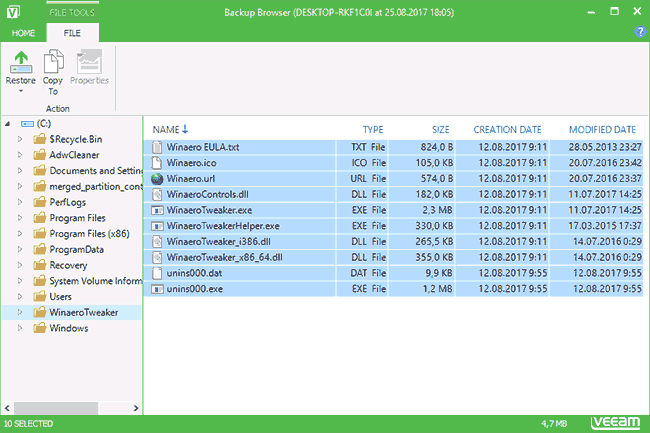Expand the WinaeroTweaker folder node
The height and width of the screenshot is (433, 650).
19,312
